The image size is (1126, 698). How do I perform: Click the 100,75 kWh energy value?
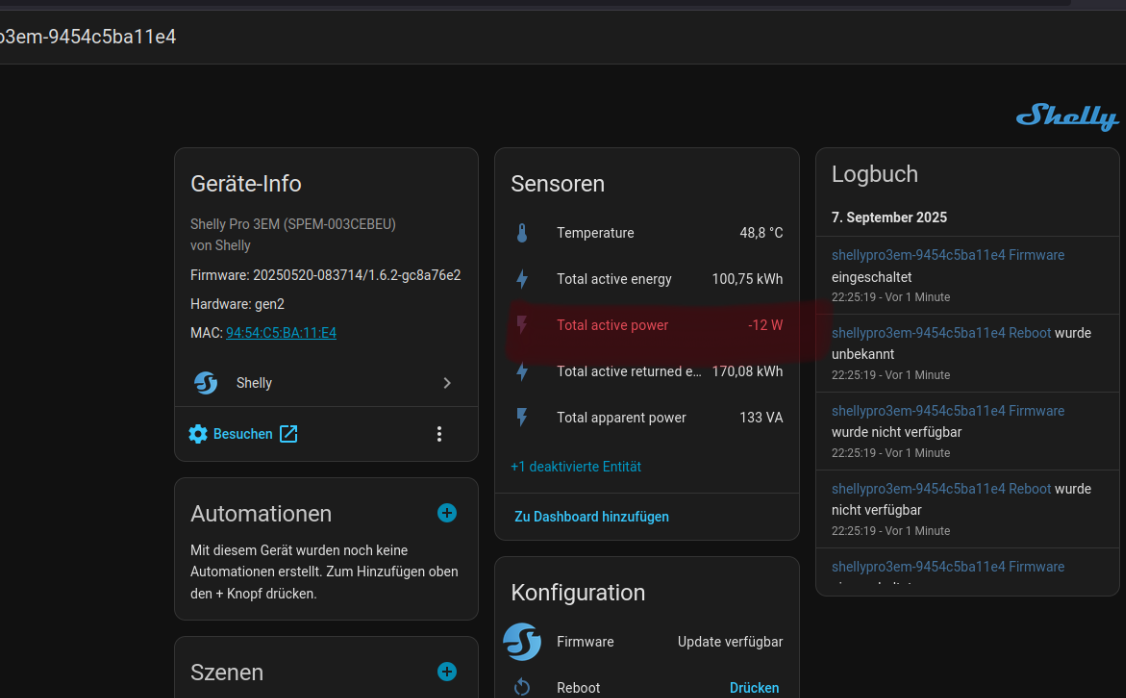click(748, 279)
